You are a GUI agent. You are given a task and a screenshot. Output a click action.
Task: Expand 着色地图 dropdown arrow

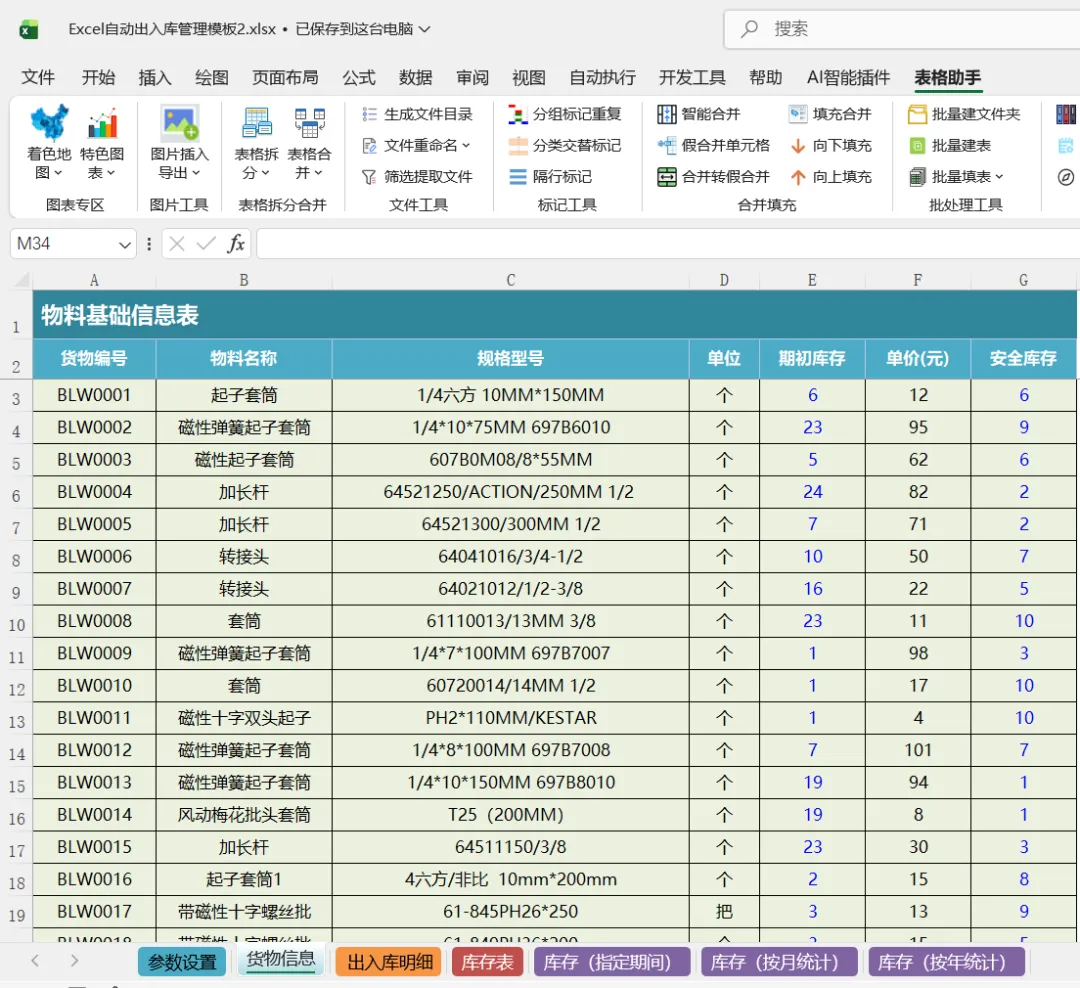[58, 172]
